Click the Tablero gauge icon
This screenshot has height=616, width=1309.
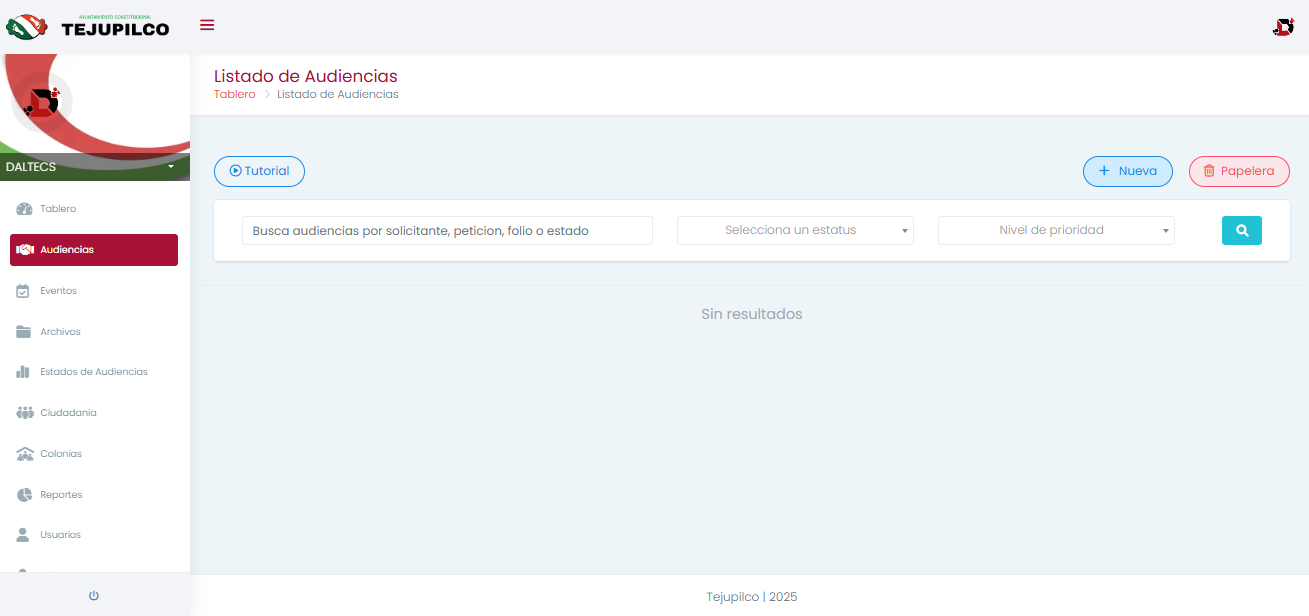25,209
